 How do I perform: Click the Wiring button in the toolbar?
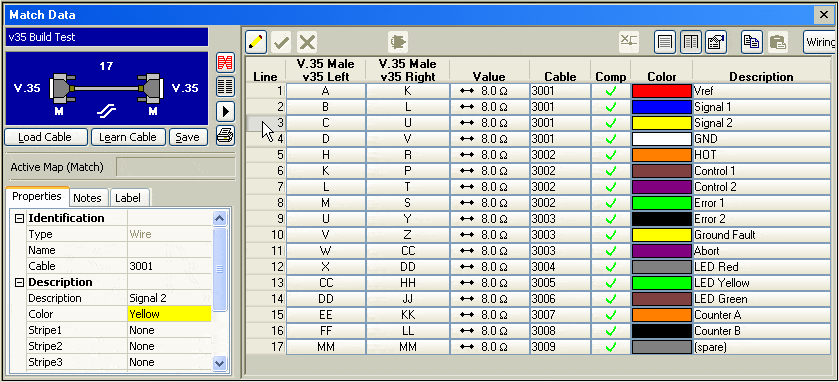(x=820, y=42)
